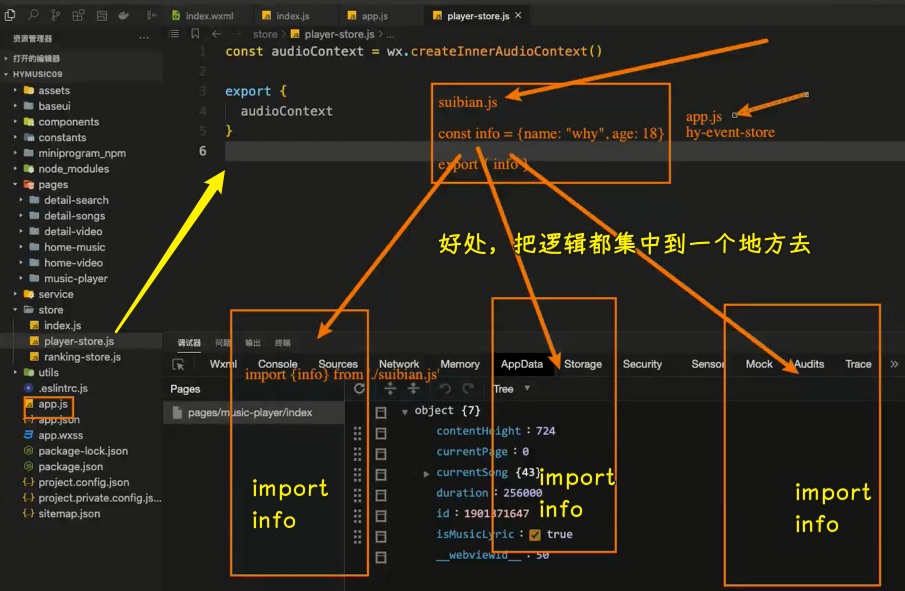Expand the currentSong {43} node

[426, 474]
